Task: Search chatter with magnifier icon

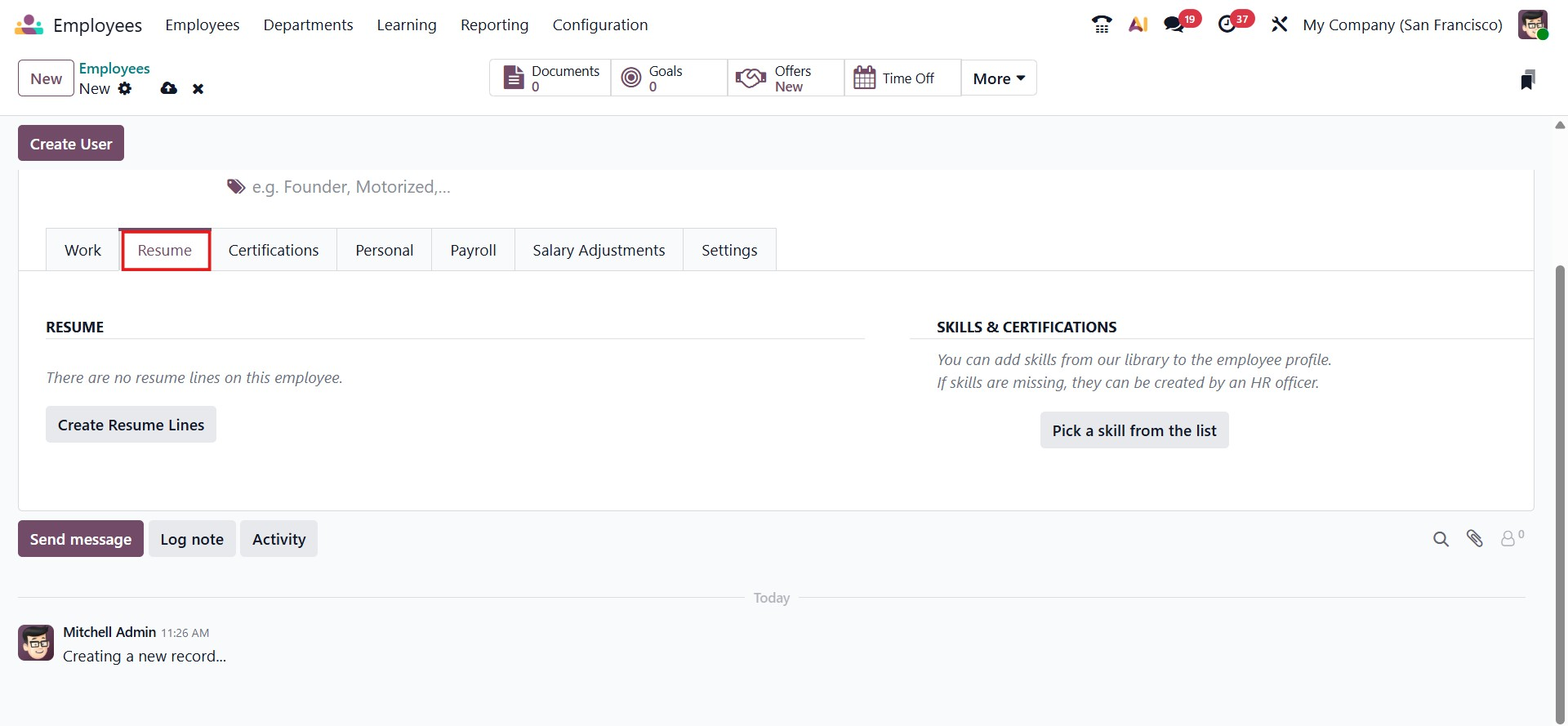Action: click(x=1441, y=539)
